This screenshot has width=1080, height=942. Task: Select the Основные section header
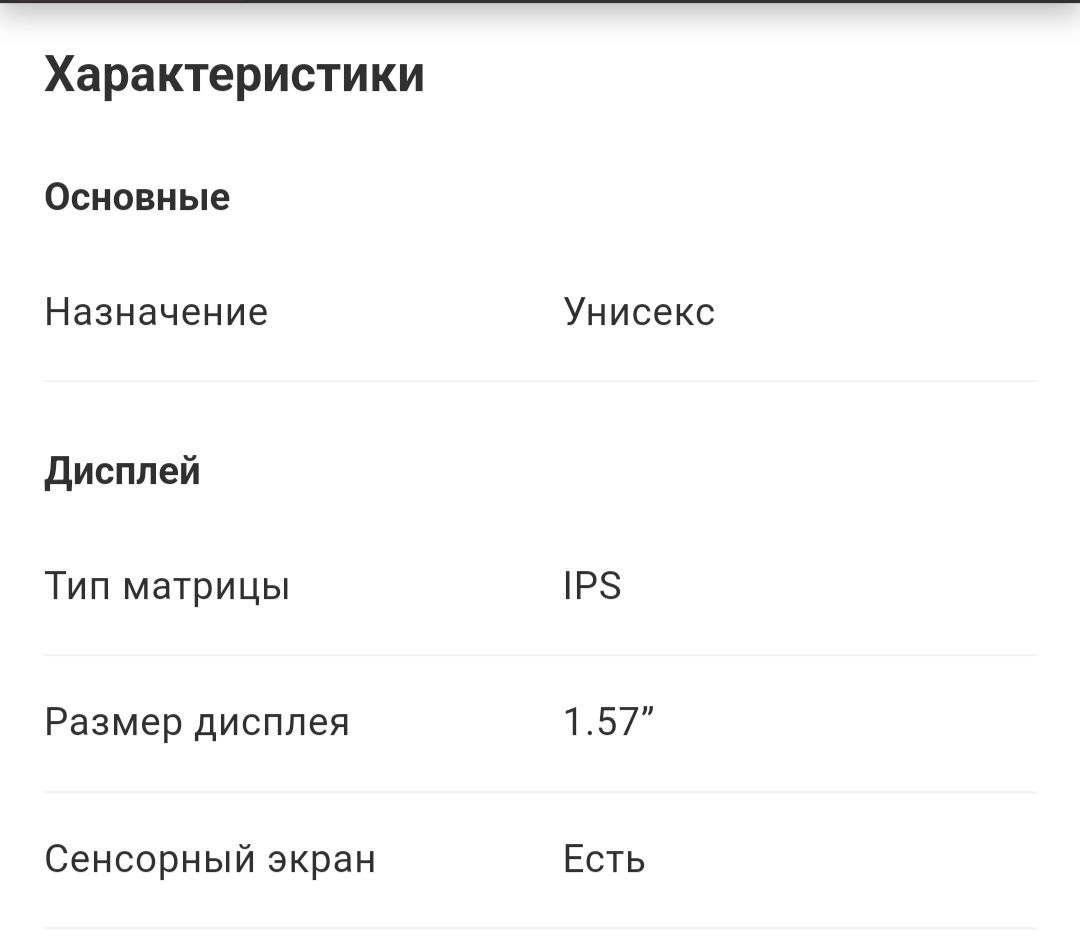tap(137, 198)
